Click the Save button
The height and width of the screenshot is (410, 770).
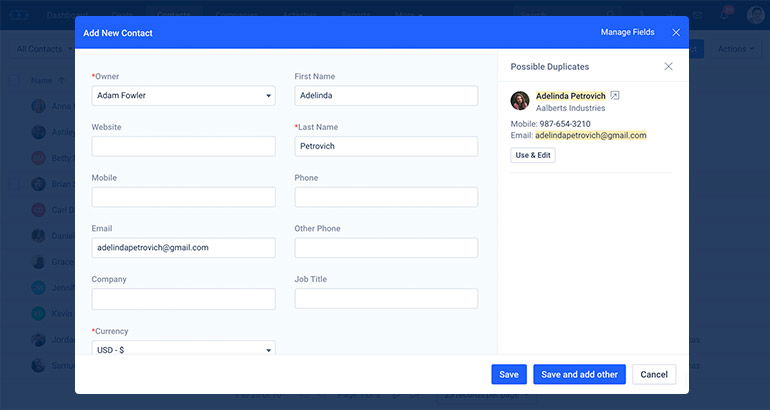pos(508,374)
